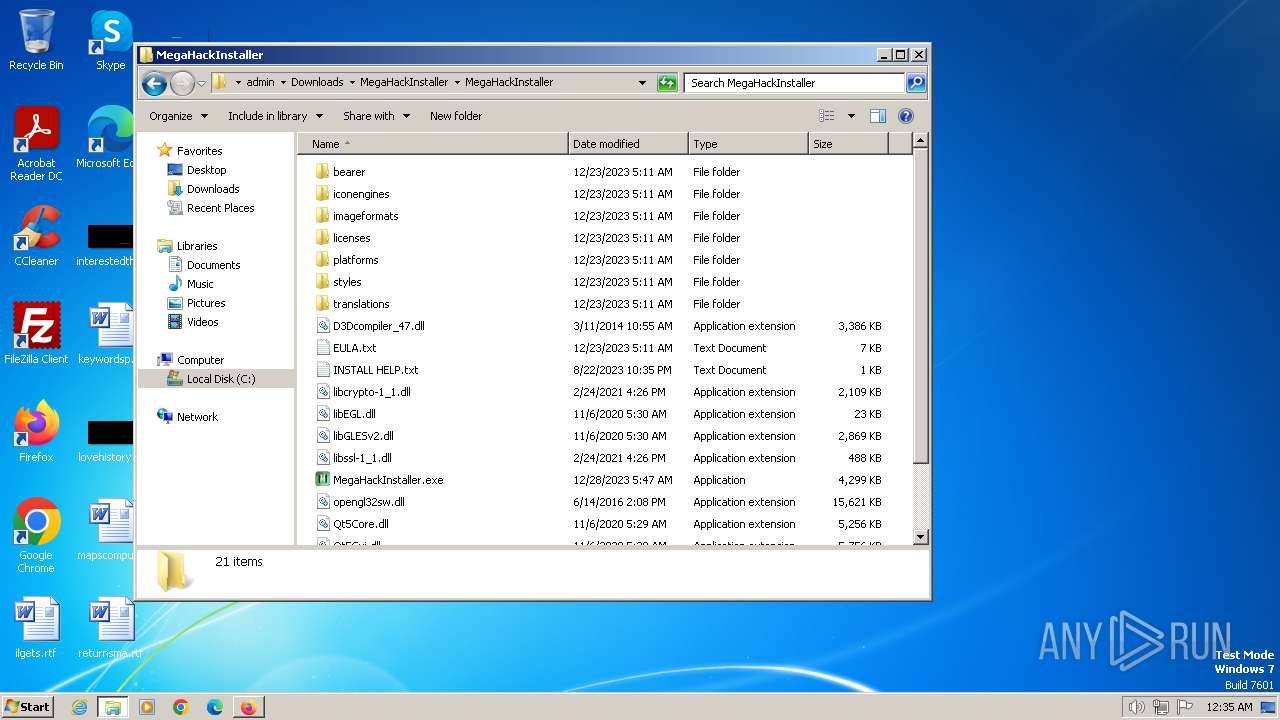This screenshot has width=1280, height=720.
Task: Create a New folder
Action: tap(456, 116)
